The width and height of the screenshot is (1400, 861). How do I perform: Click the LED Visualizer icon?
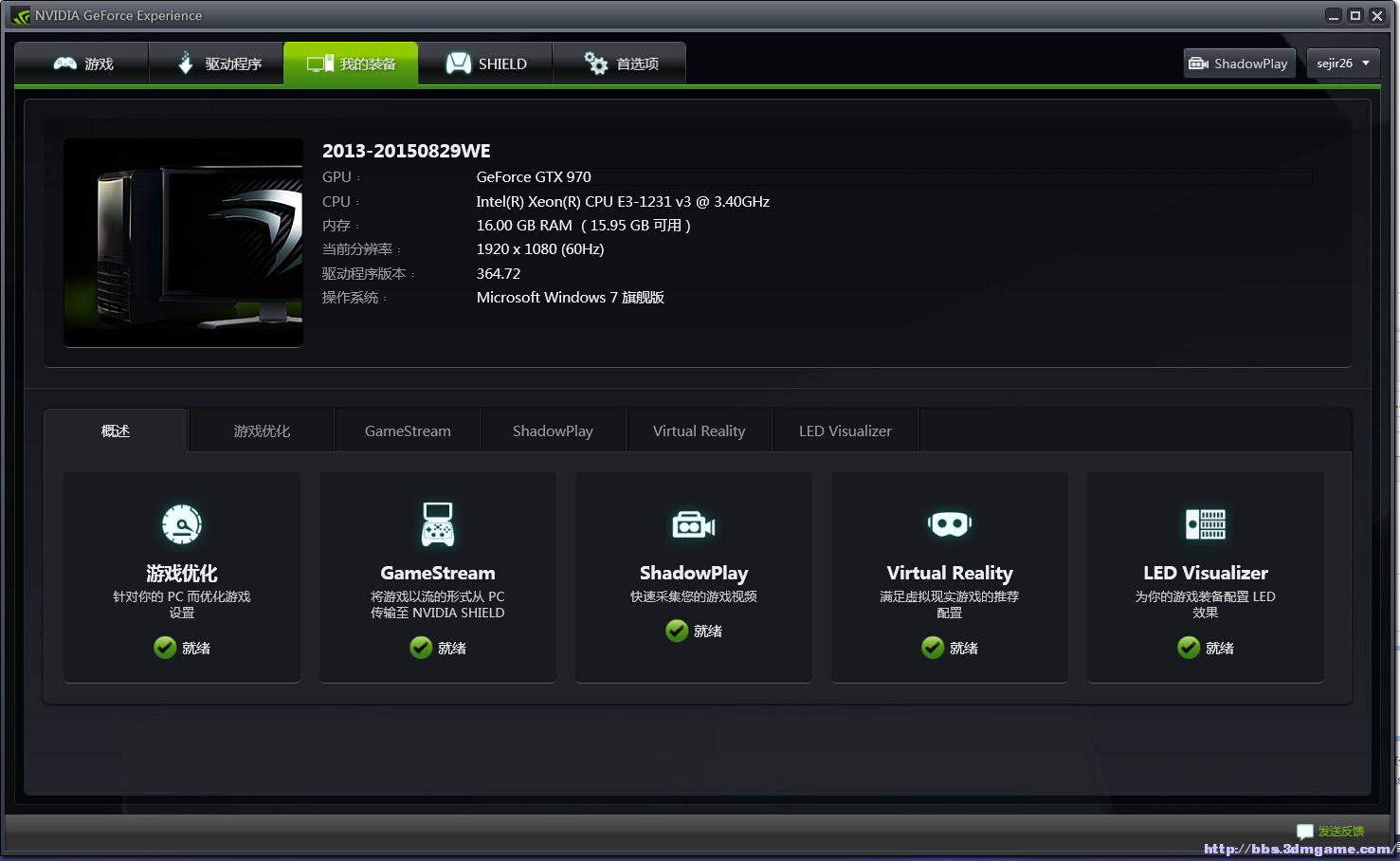[x=1206, y=524]
